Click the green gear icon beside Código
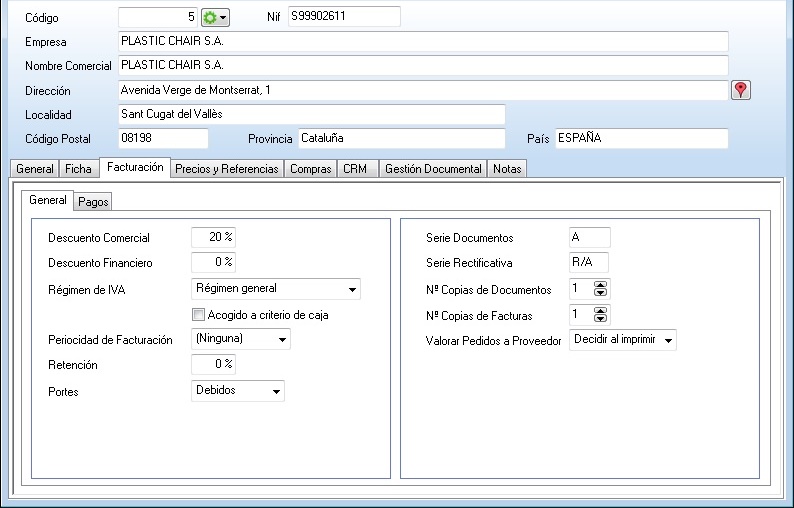Image resolution: width=794 pixels, height=508 pixels. [210, 17]
